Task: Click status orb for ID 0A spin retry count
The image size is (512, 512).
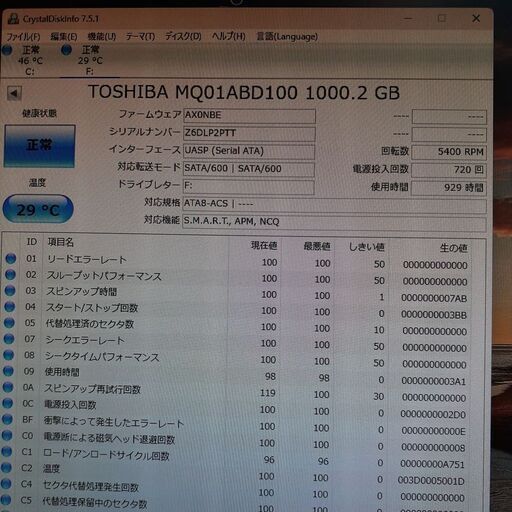Action: tap(8, 387)
